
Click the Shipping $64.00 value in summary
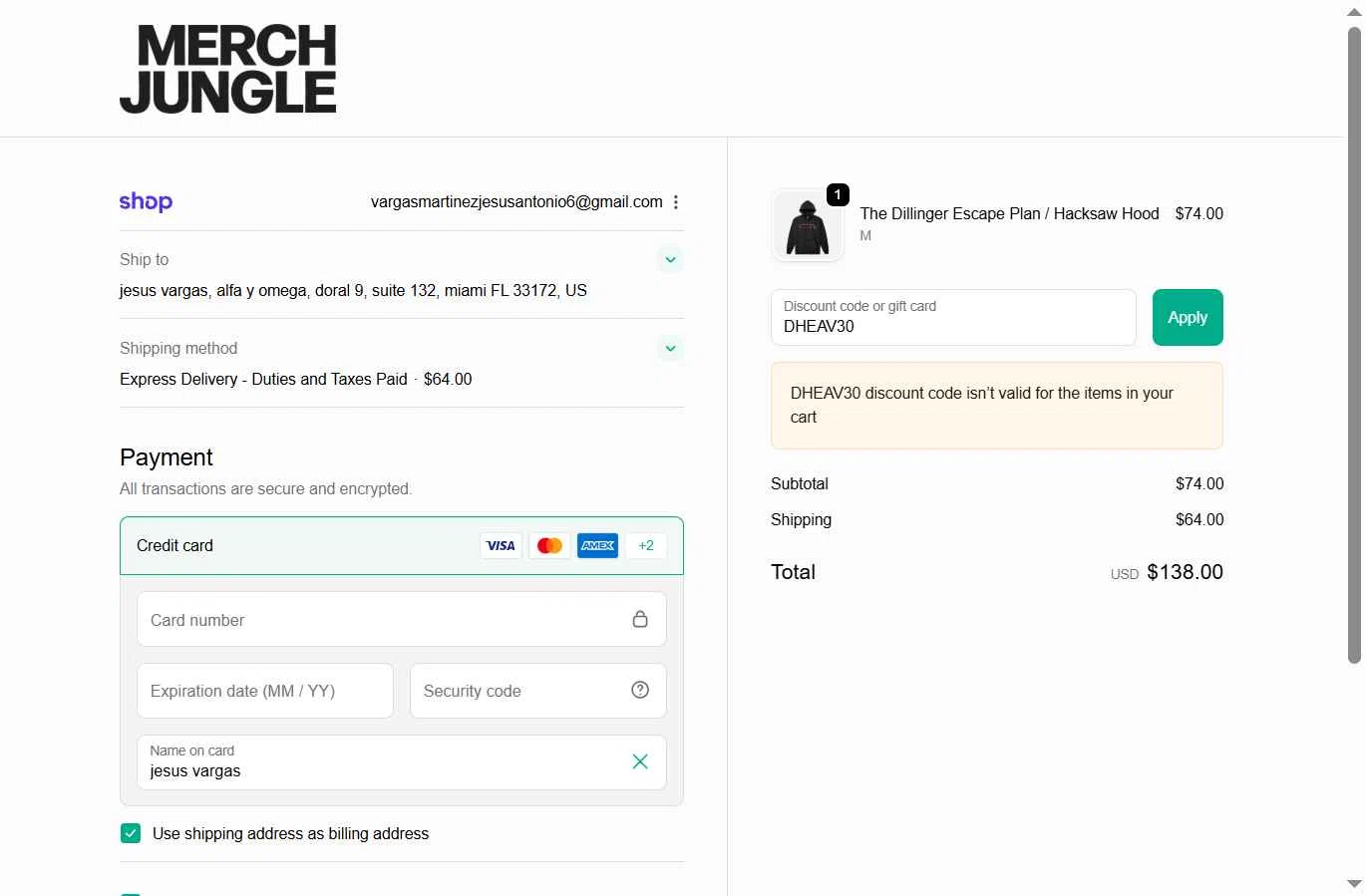click(1199, 520)
